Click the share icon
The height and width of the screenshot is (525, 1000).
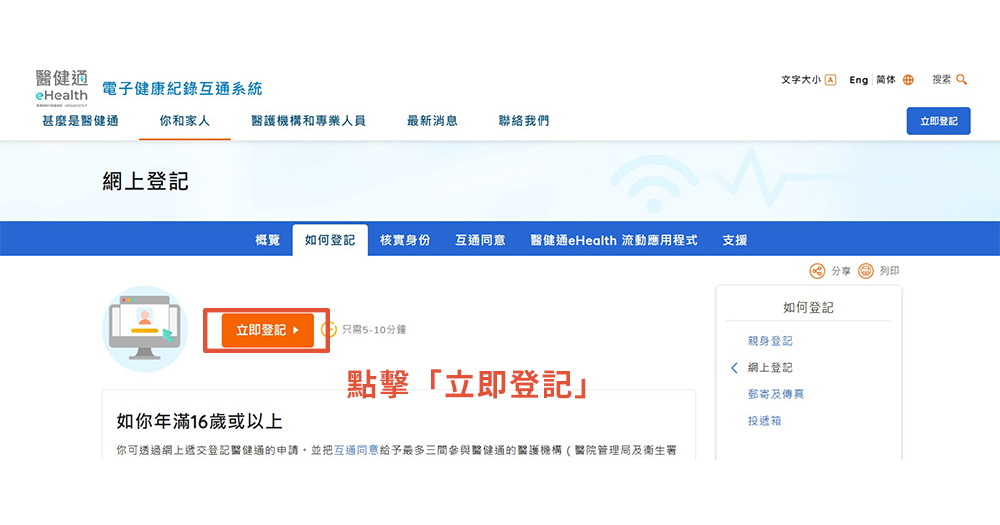817,271
